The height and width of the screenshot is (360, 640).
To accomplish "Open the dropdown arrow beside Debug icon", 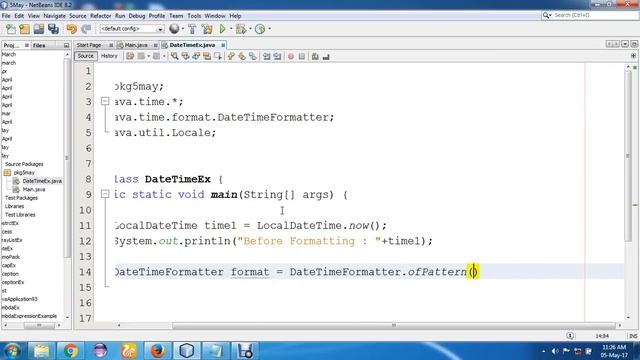I will coord(250,29).
